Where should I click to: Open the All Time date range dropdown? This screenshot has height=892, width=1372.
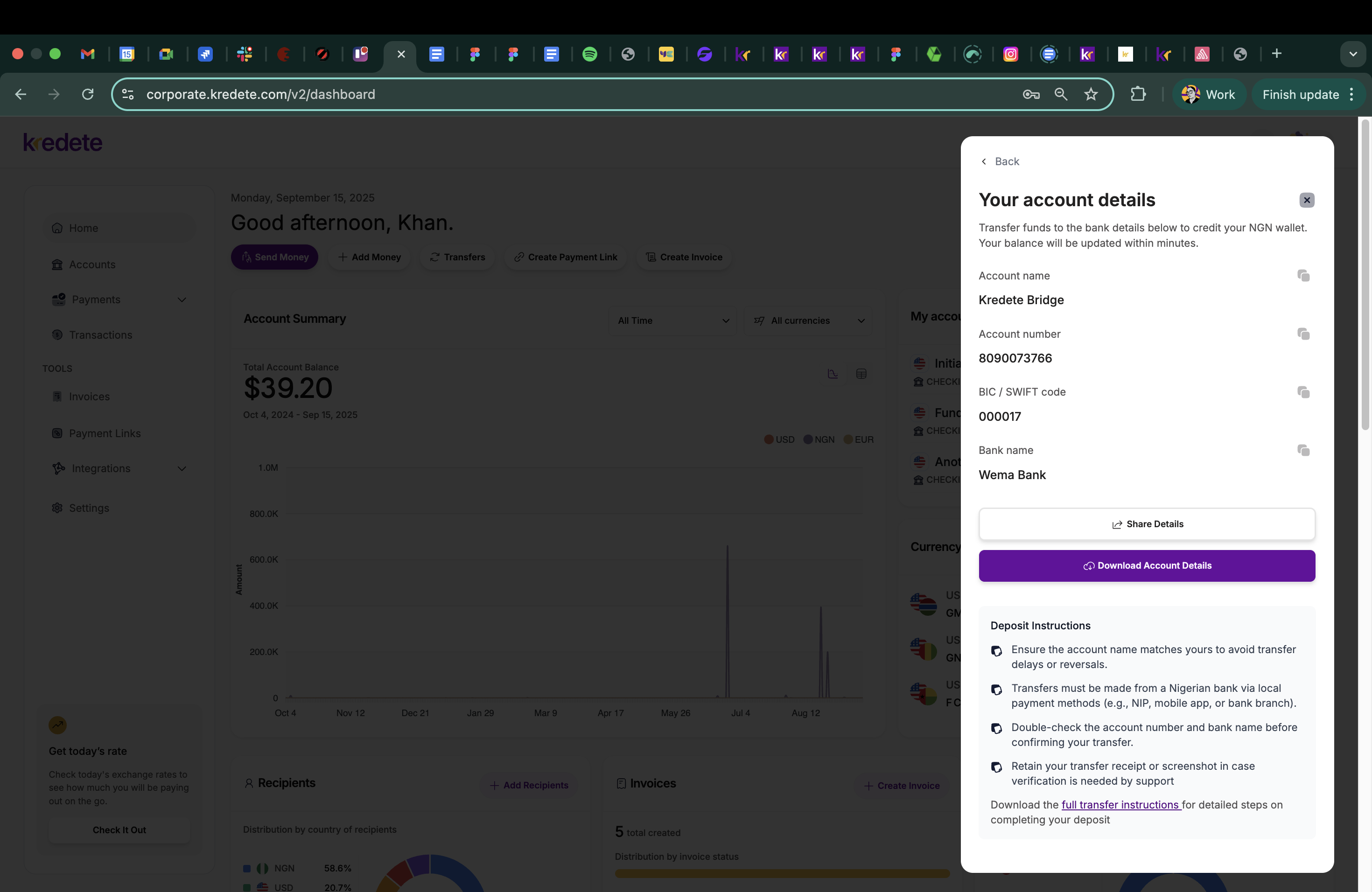pyautogui.click(x=672, y=321)
